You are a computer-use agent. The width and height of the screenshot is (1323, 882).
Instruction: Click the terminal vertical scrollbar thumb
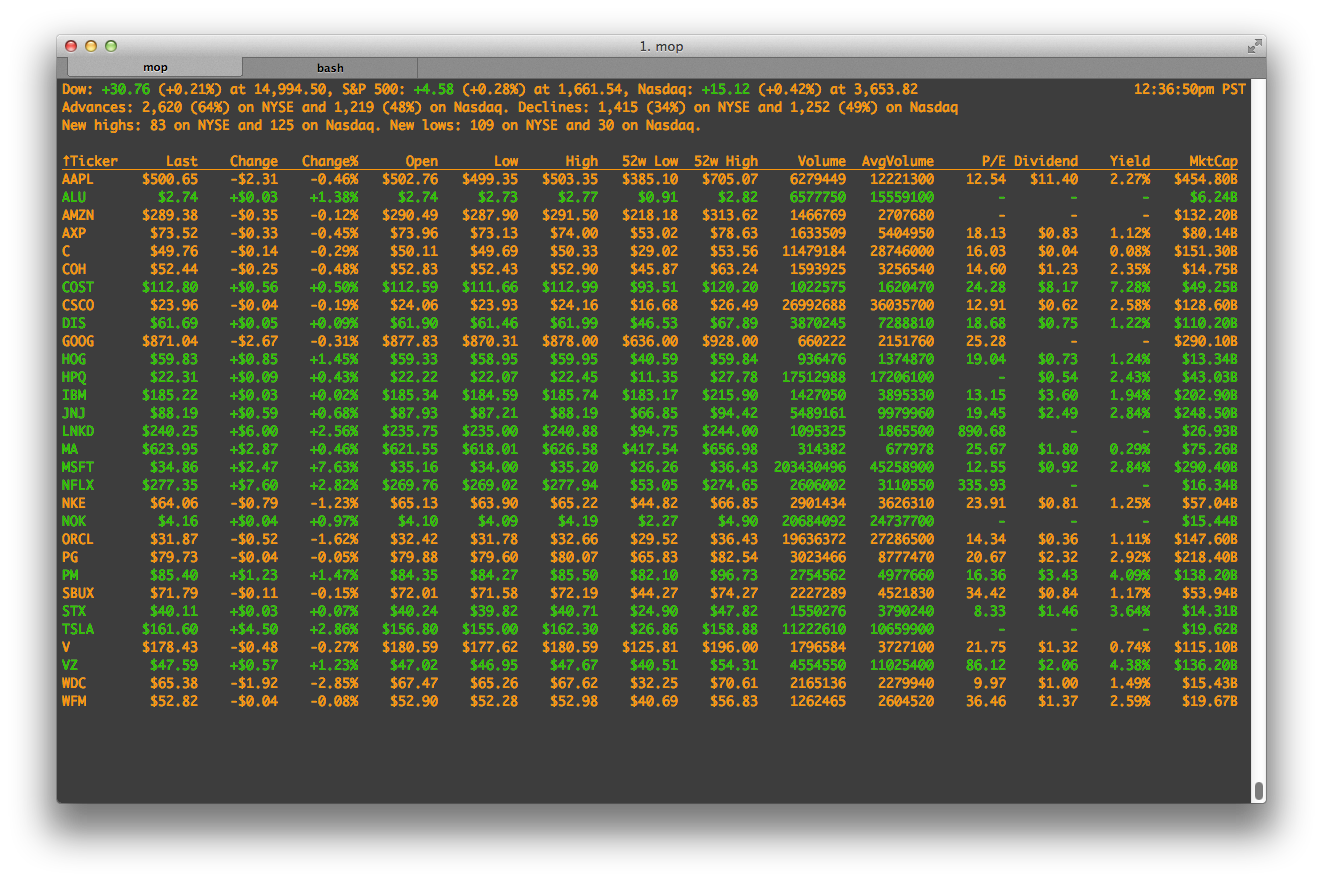[x=1258, y=791]
